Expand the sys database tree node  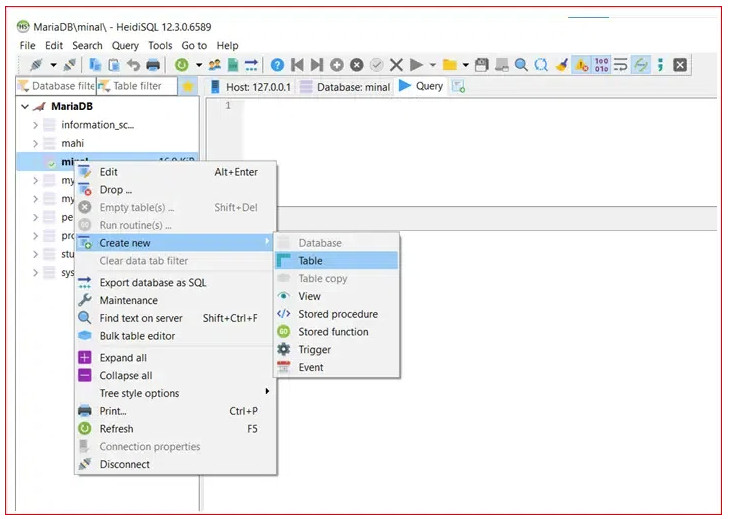click(35, 273)
